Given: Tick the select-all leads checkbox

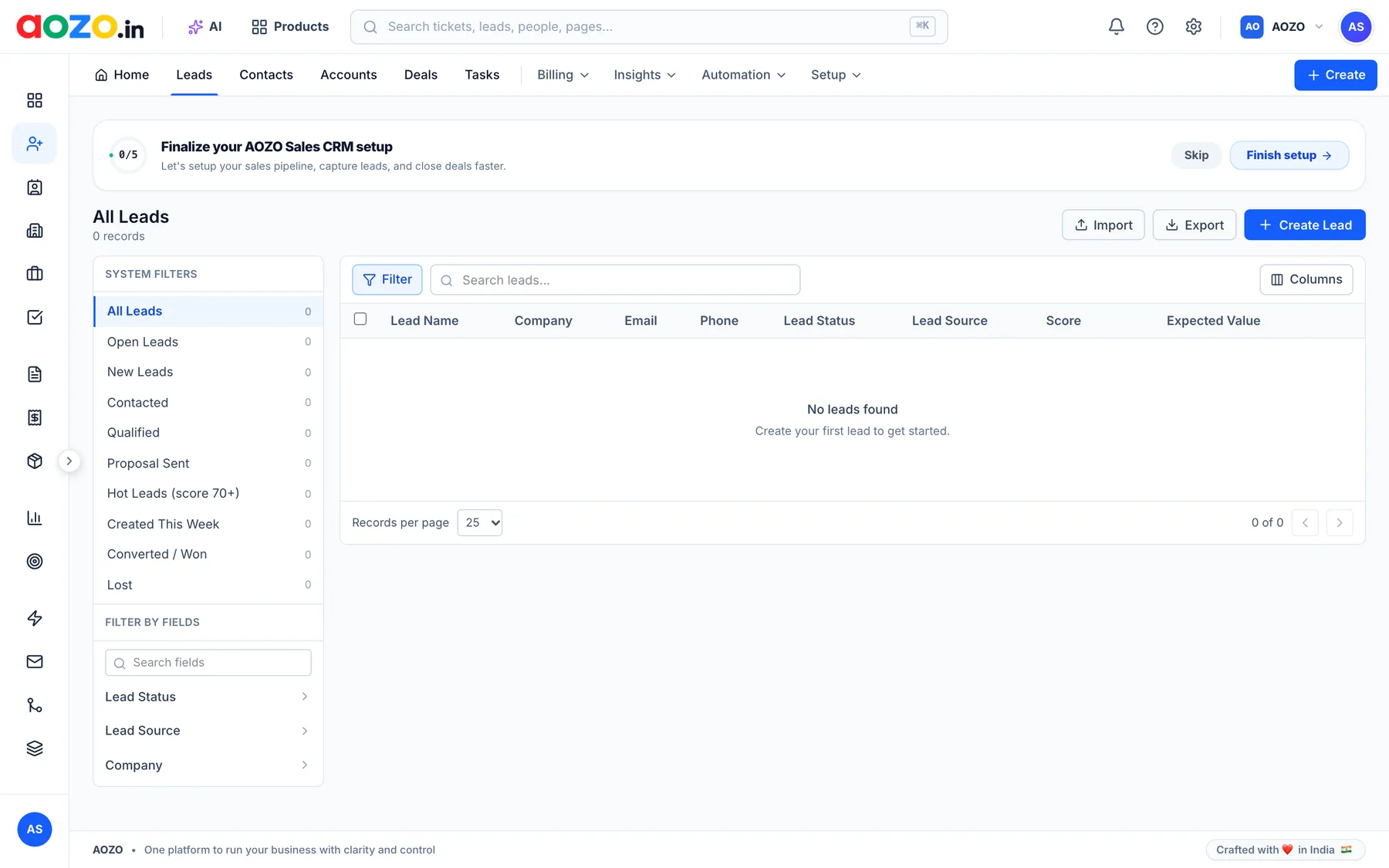Looking at the screenshot, I should pos(360,319).
